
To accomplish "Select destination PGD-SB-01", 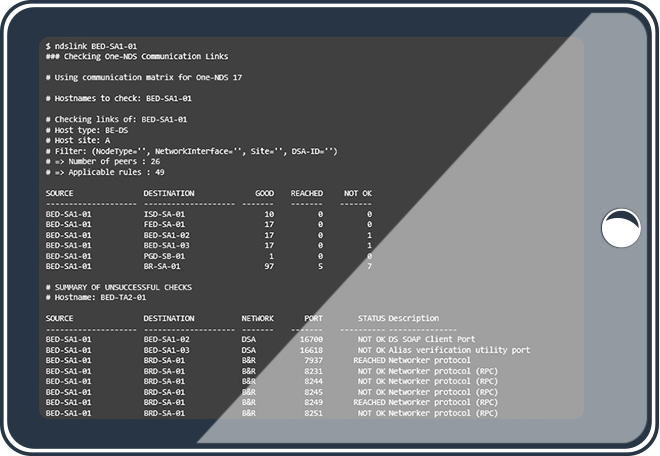I will click(x=164, y=256).
